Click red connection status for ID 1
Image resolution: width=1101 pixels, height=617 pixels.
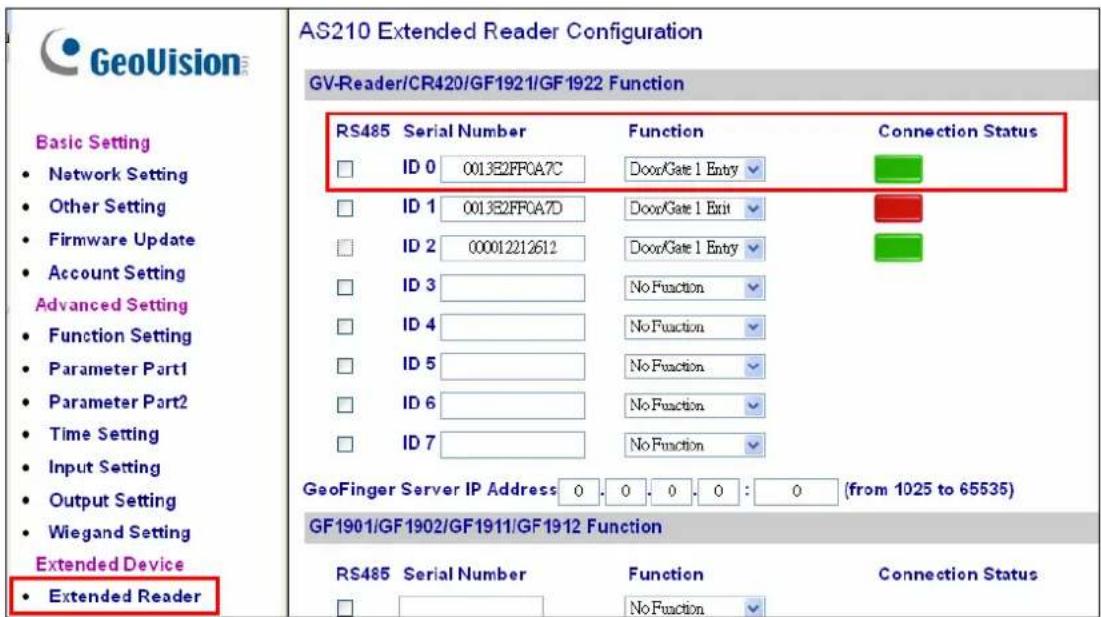(x=898, y=208)
